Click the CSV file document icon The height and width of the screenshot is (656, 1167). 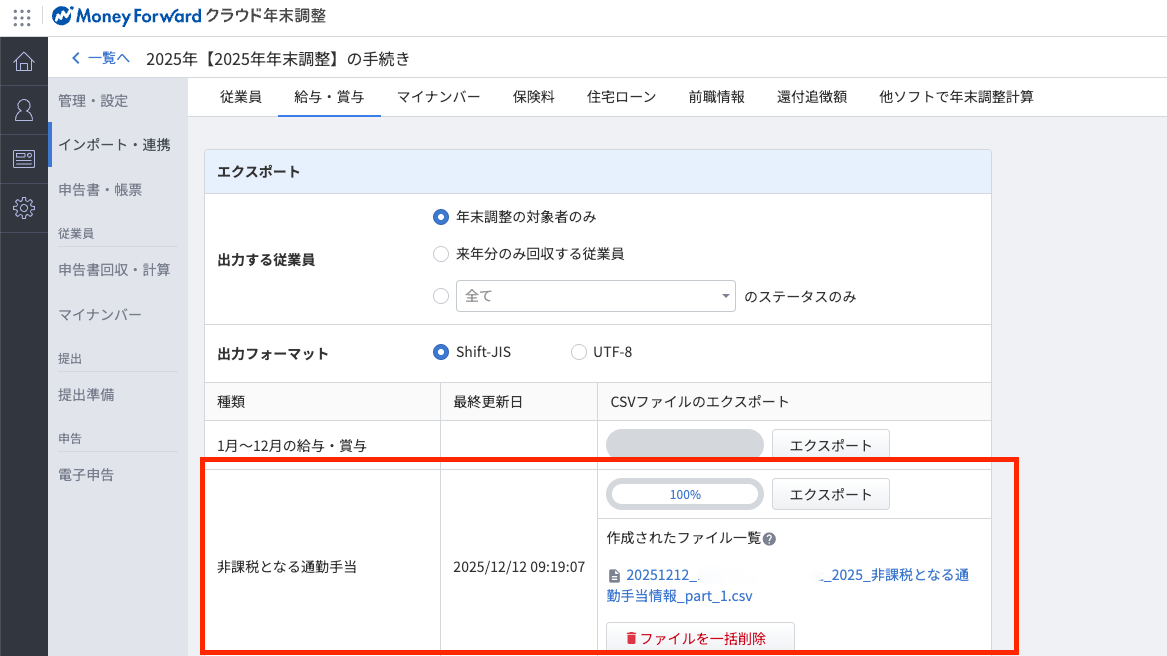coord(613,575)
